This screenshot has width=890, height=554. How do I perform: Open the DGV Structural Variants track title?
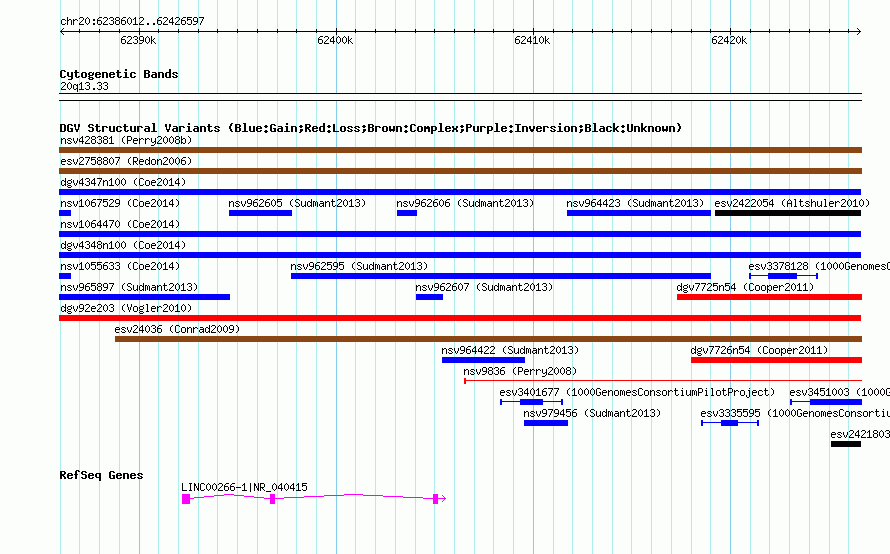click(371, 128)
